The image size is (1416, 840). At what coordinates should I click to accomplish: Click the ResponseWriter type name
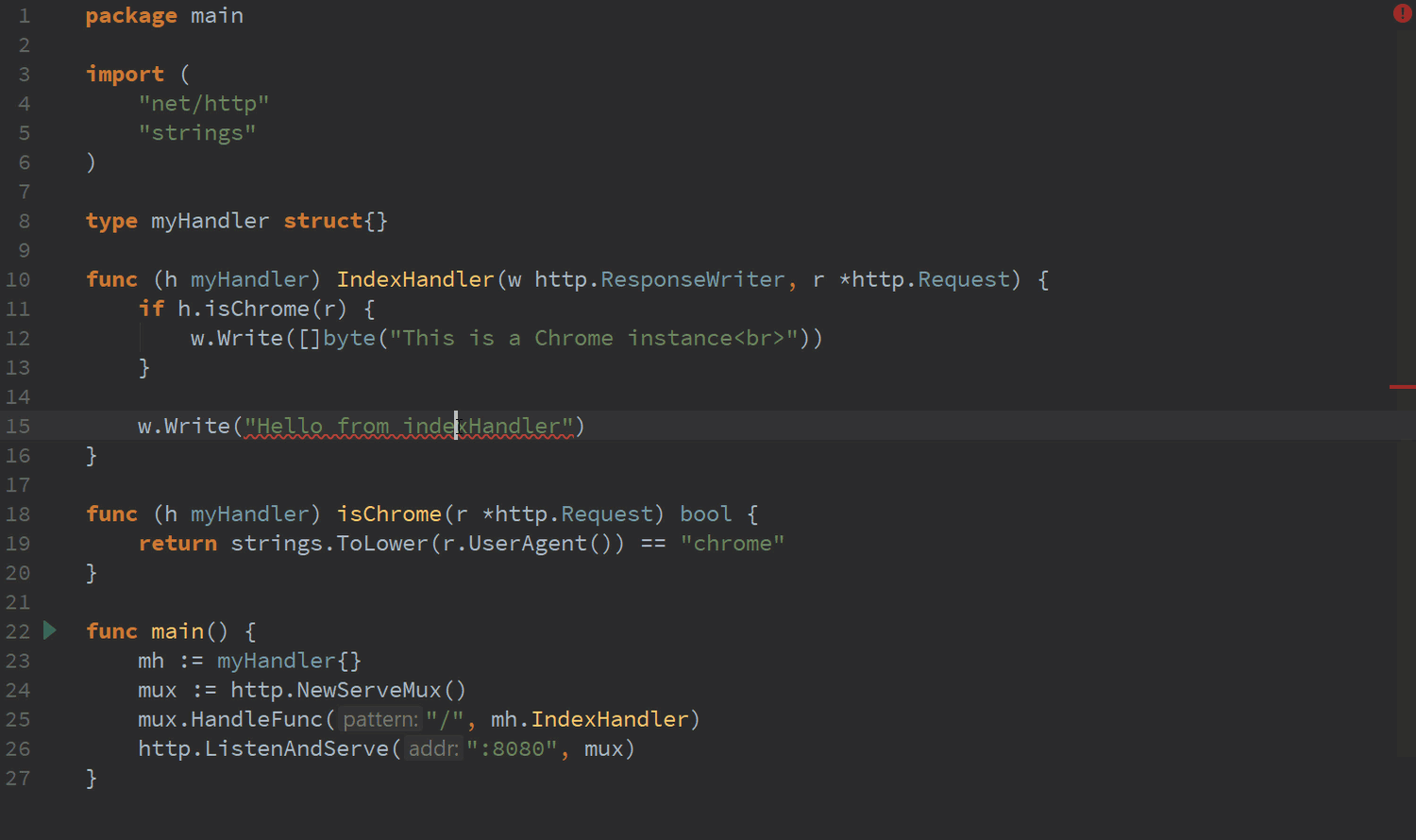point(693,279)
